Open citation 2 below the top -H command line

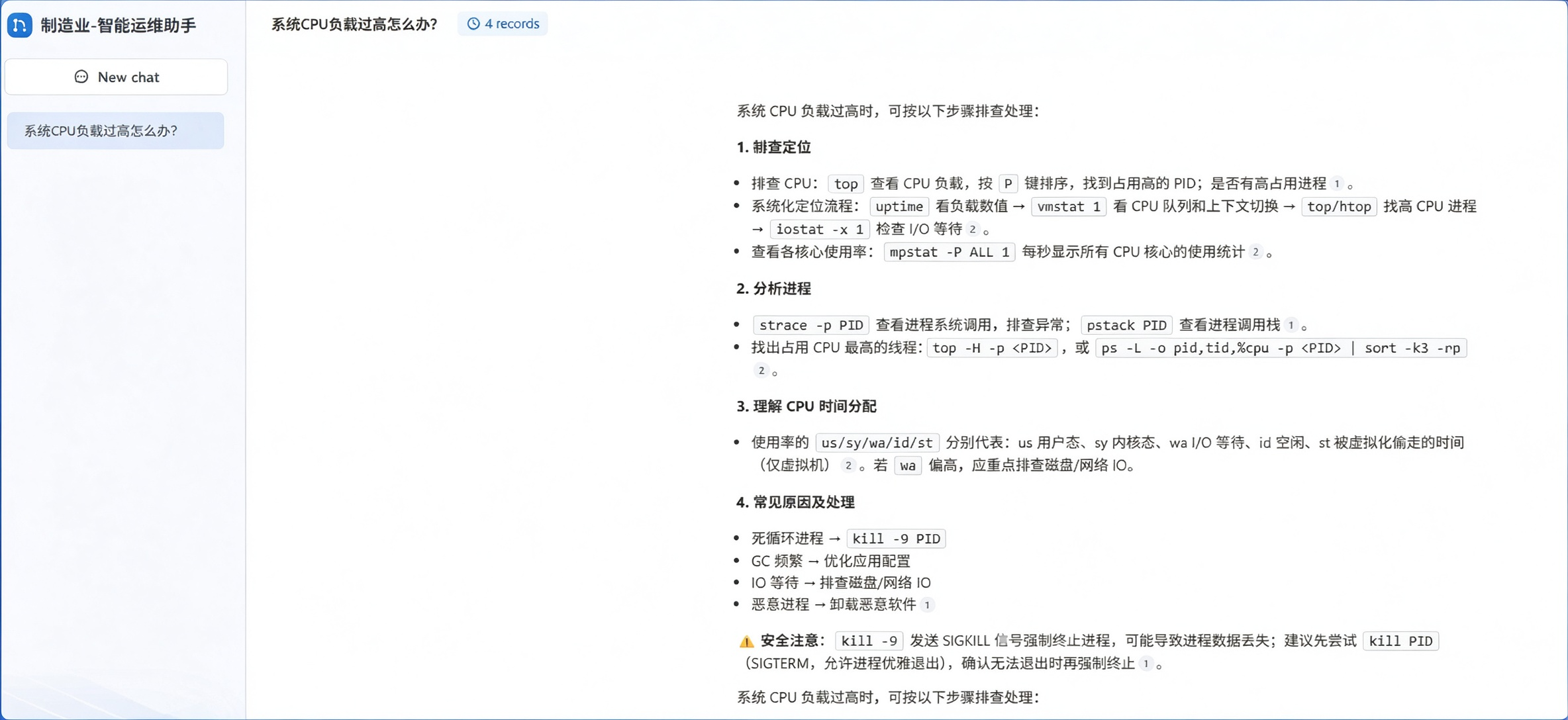coord(761,371)
